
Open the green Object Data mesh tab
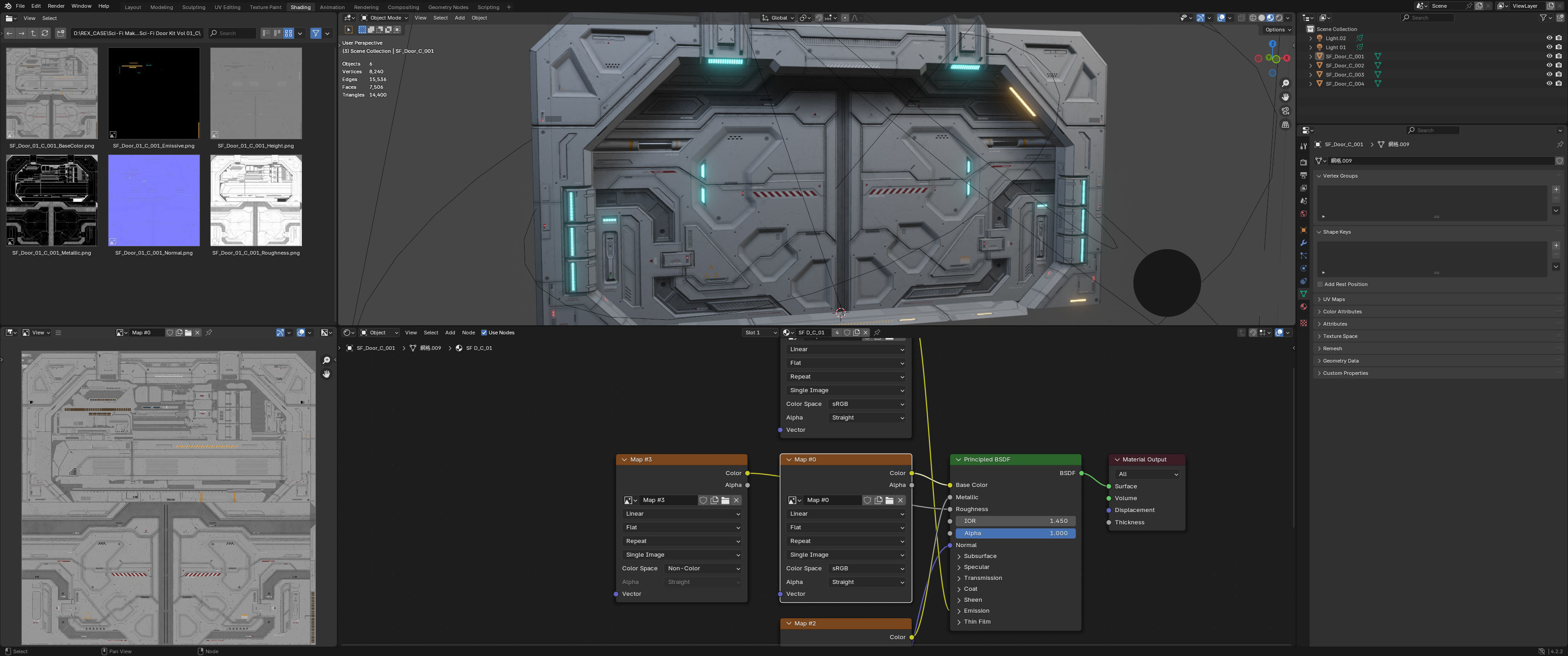click(x=1303, y=294)
